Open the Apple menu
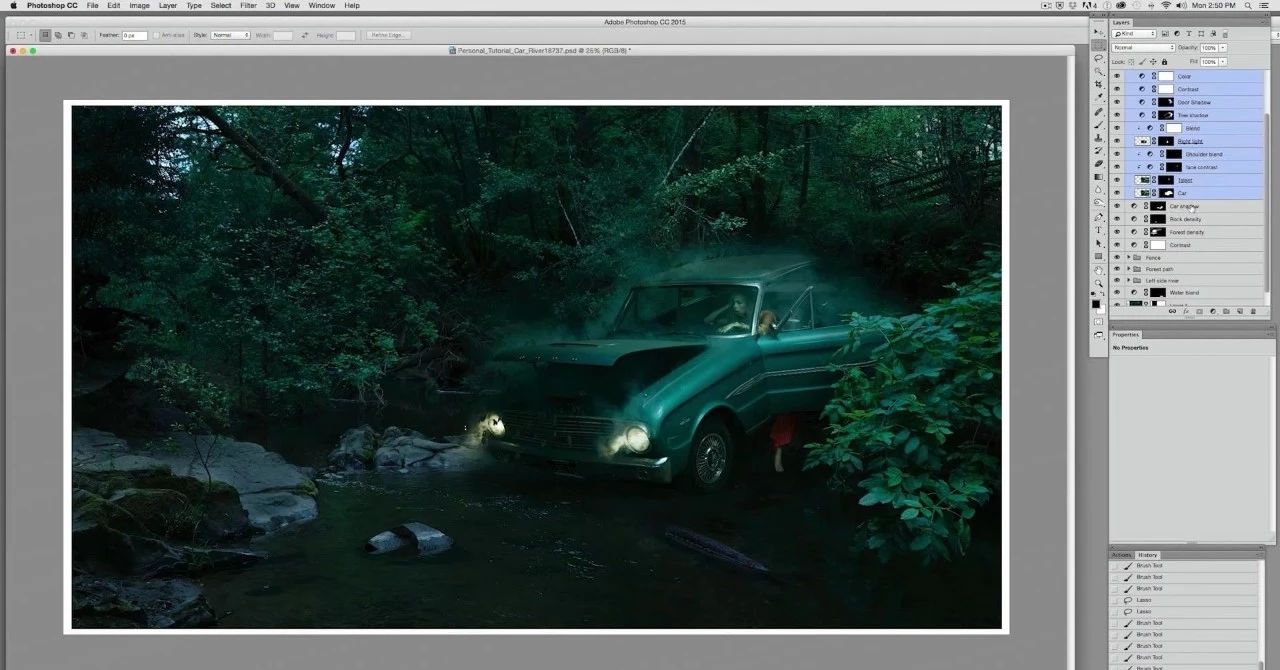 pyautogui.click(x=13, y=5)
